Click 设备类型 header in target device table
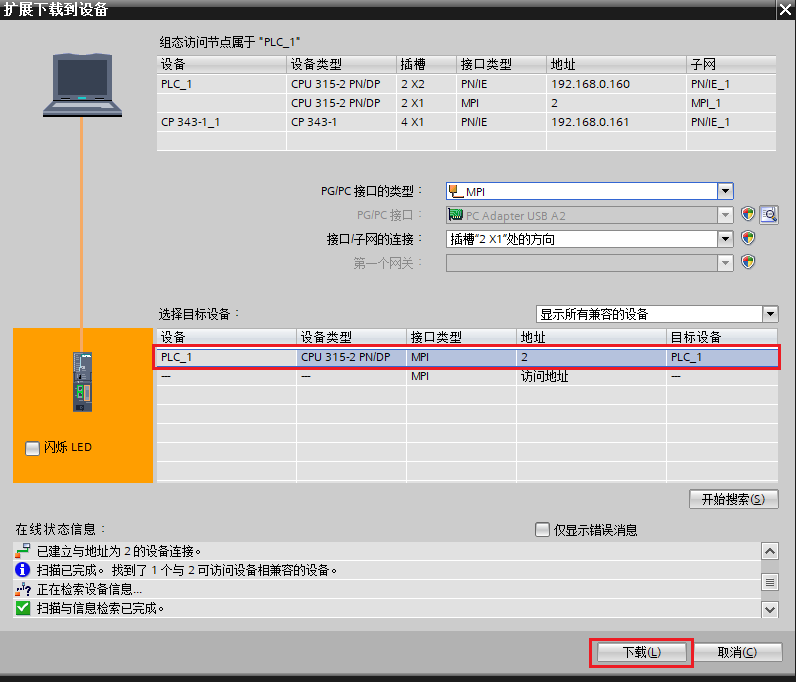Screen dimensions: 797x682 [351, 337]
